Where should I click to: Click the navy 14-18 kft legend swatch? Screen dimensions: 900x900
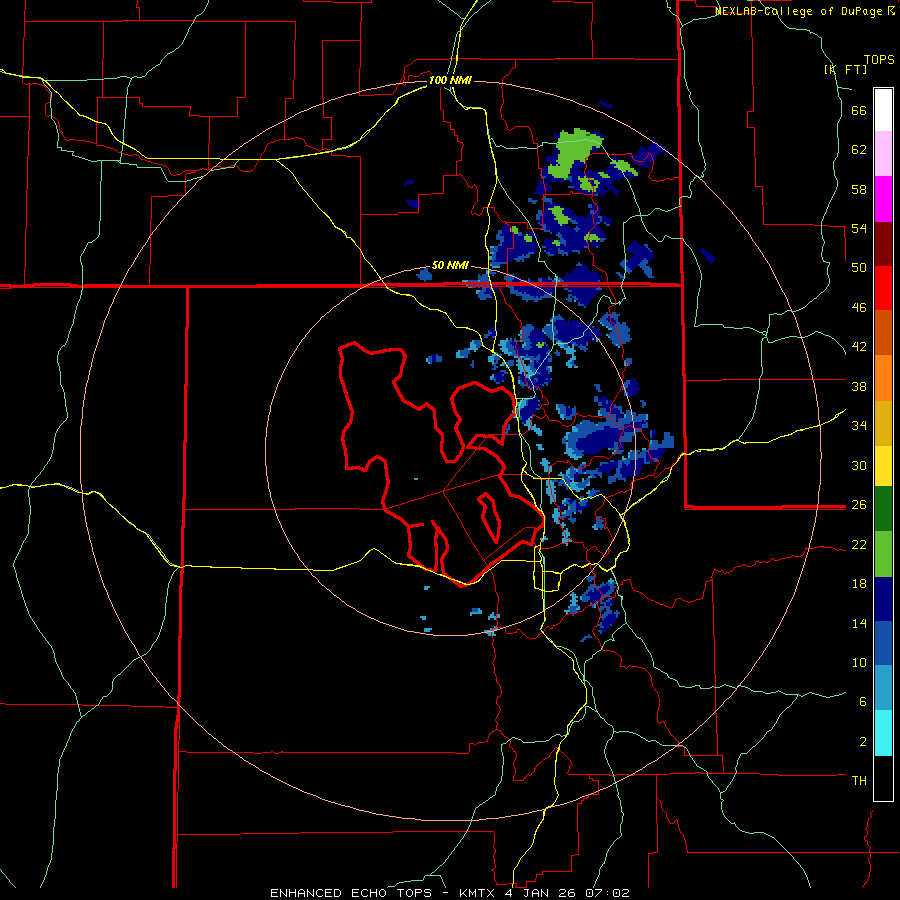click(883, 599)
